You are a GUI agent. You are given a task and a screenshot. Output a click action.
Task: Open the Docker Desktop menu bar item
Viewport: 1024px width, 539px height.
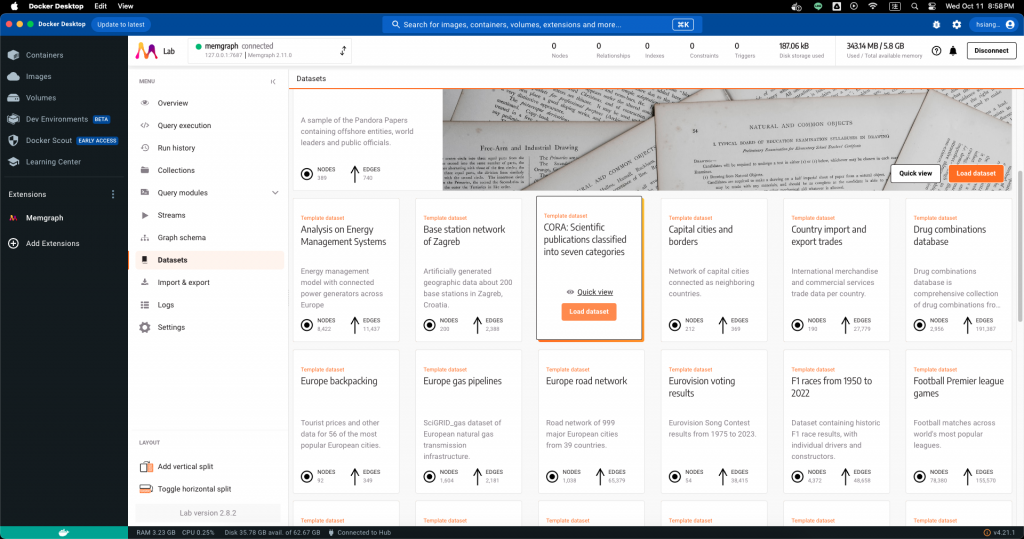(x=56, y=6)
